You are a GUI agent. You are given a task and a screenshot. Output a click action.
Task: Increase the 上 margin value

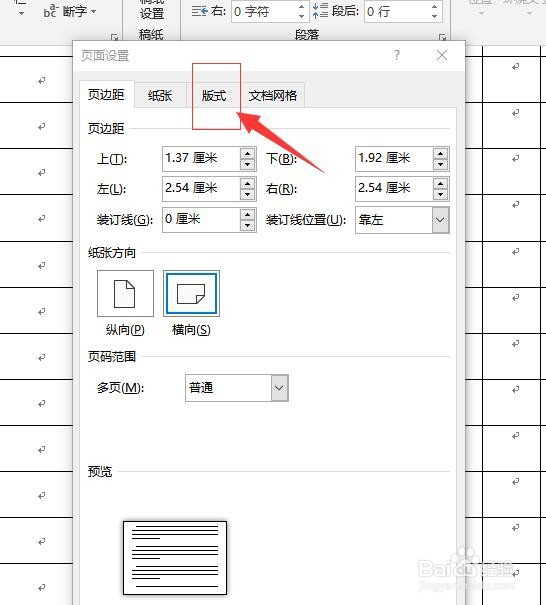click(247, 153)
